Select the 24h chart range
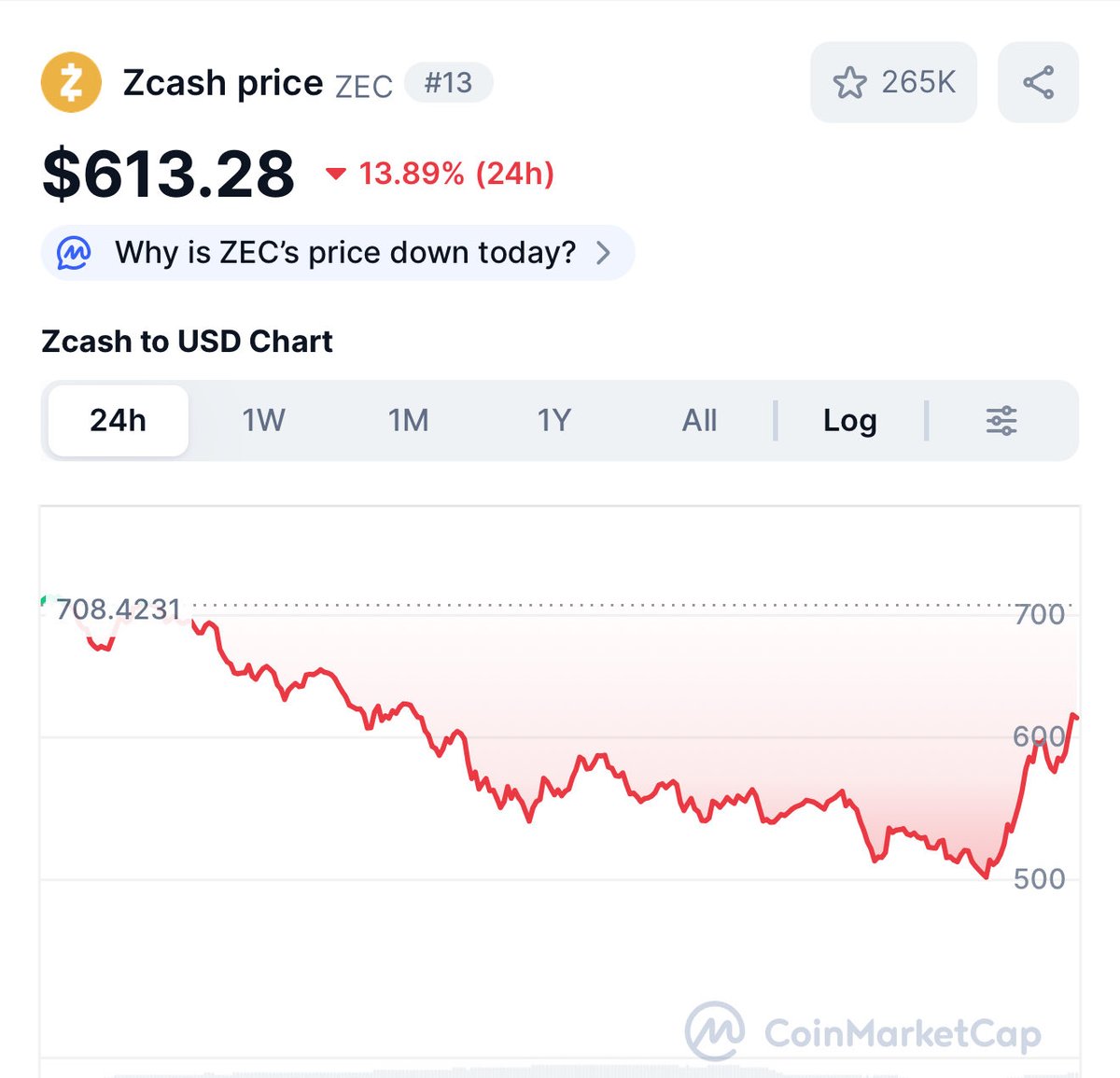Image resolution: width=1120 pixels, height=1078 pixels. pos(119,421)
